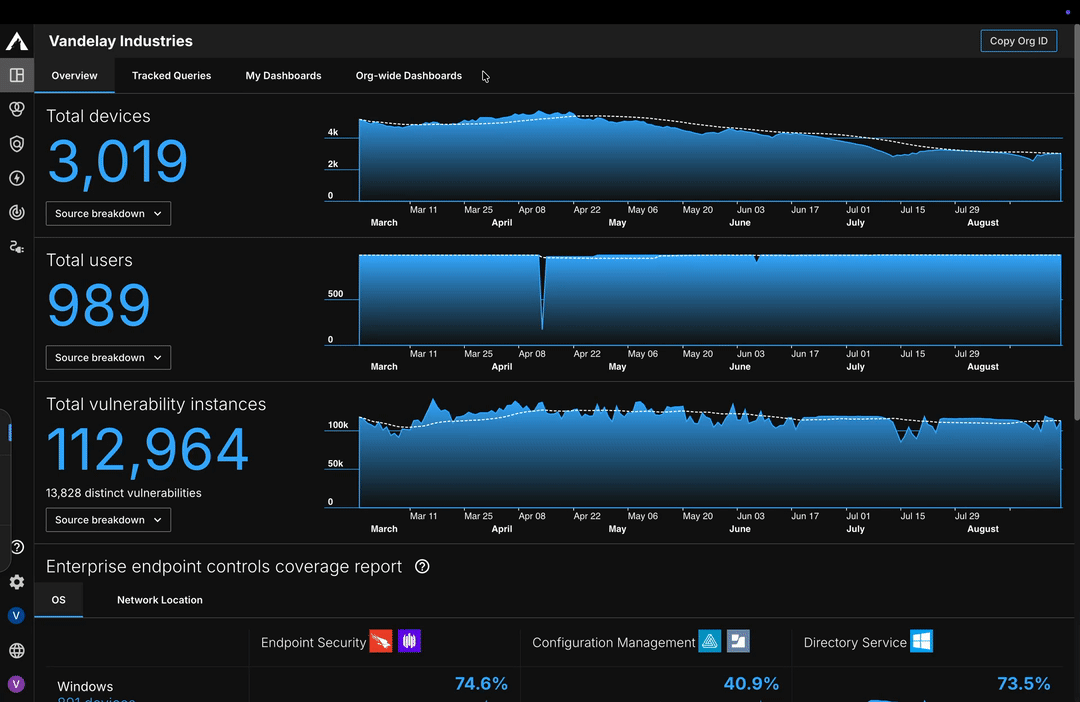Open the settings gear in sidebar

[17, 582]
